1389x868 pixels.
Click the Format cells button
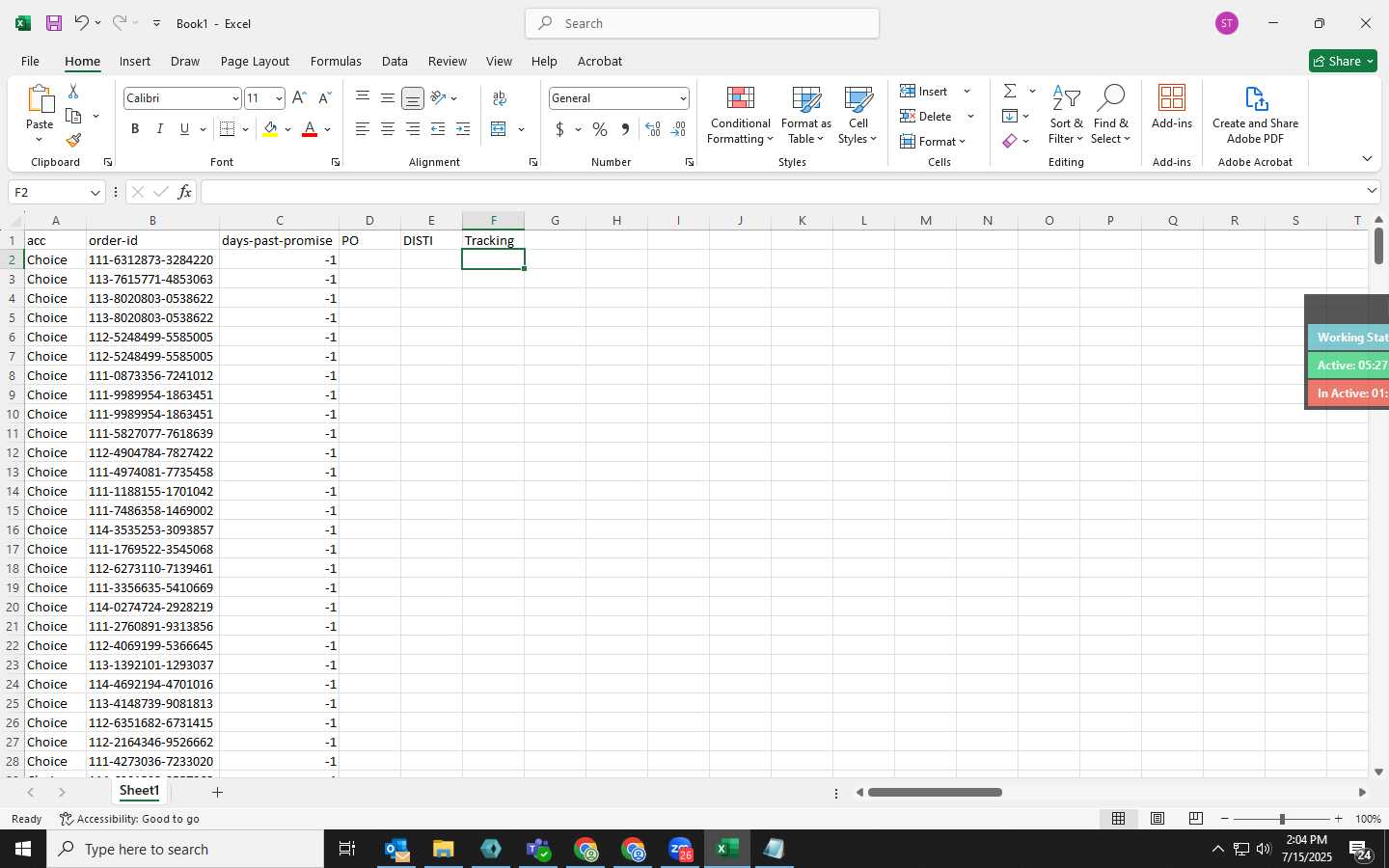933,141
